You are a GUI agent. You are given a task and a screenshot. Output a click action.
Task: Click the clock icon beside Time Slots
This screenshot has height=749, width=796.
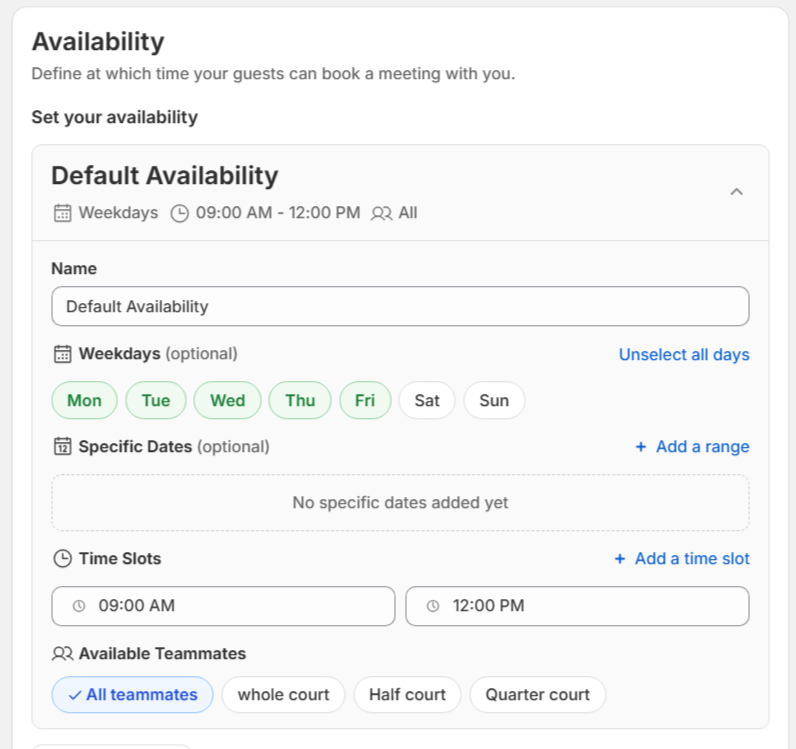pyautogui.click(x=62, y=559)
